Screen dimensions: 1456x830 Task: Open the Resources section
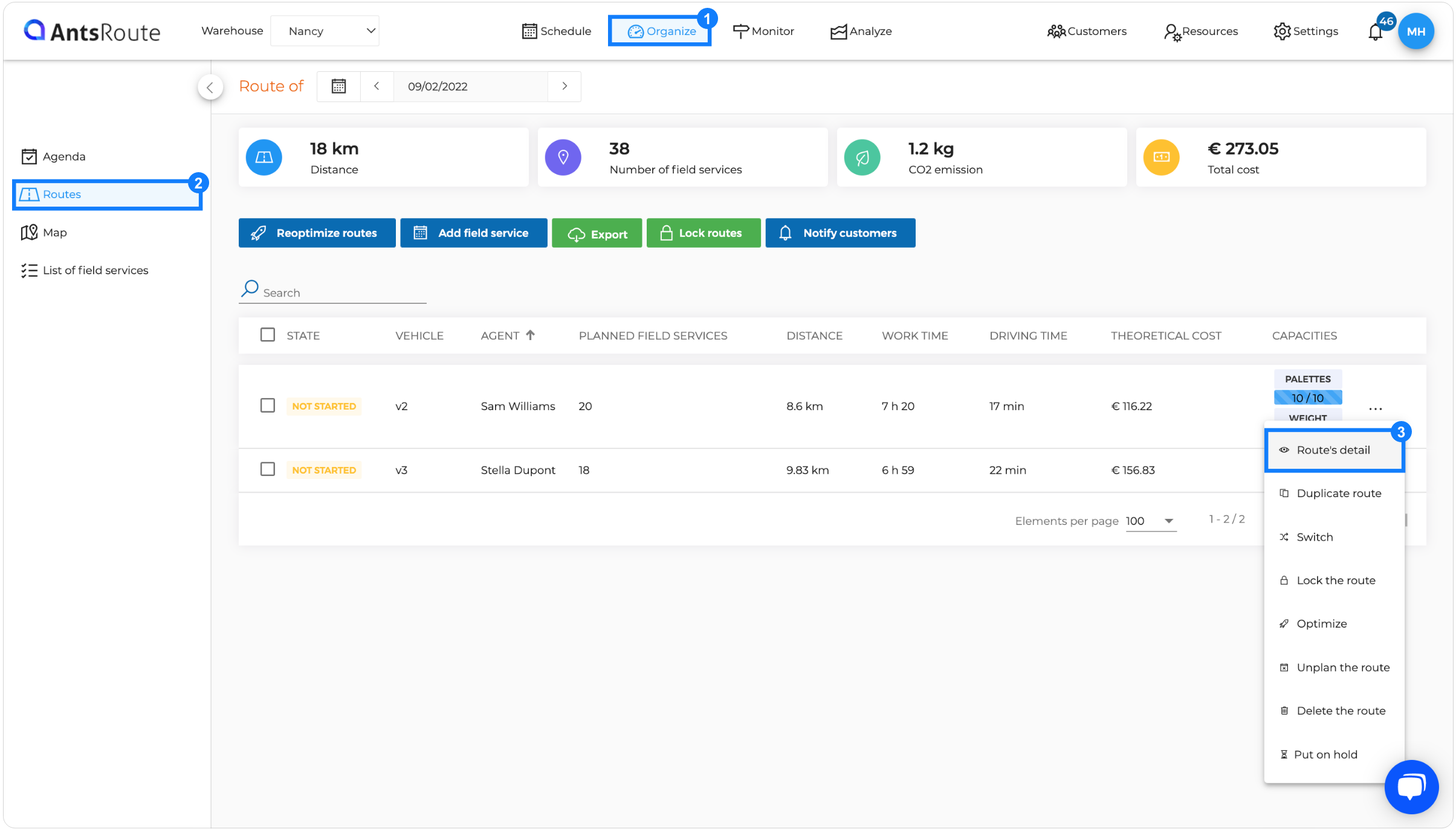pos(1201,31)
